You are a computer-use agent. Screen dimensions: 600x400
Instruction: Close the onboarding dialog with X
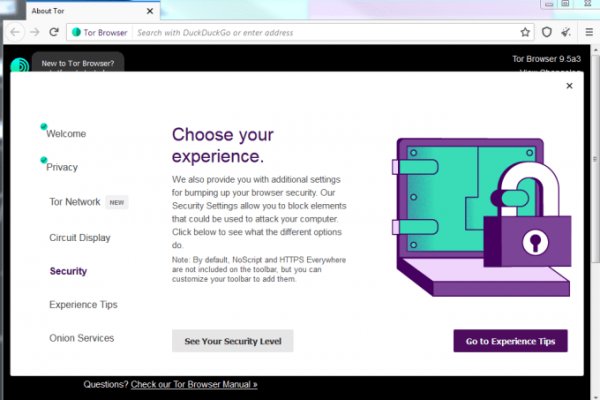(569, 86)
